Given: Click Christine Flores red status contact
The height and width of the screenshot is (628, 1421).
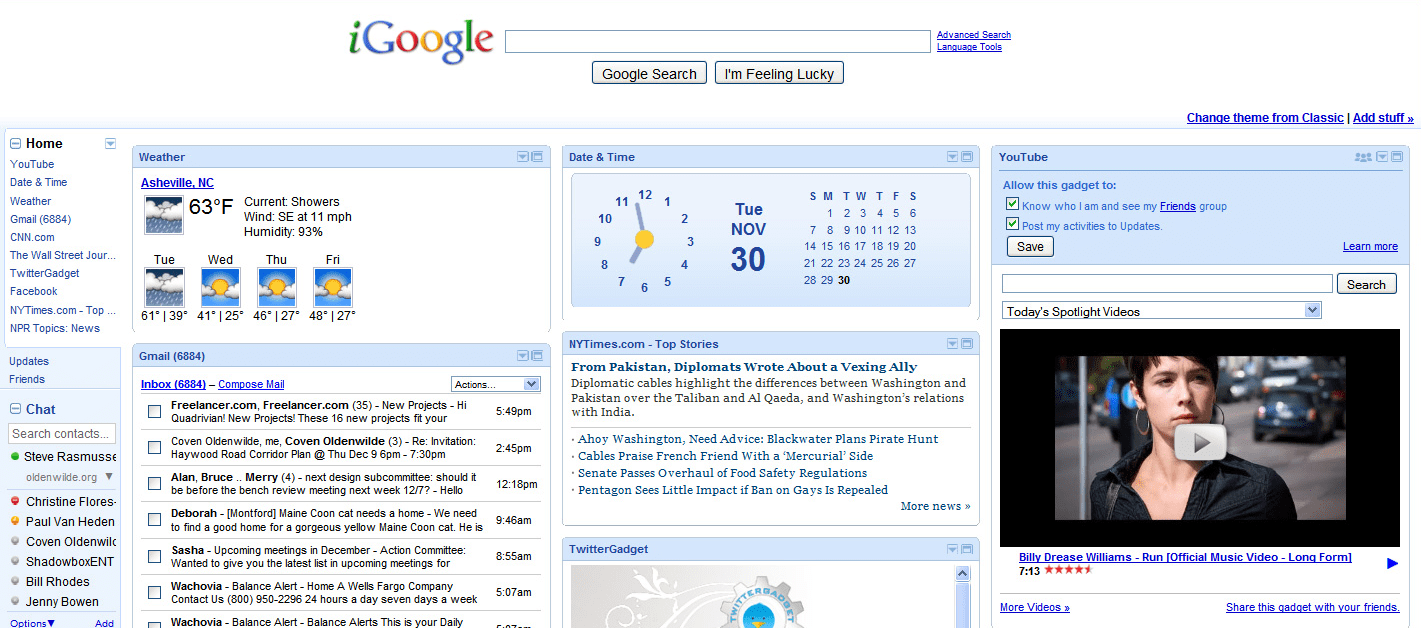Looking at the screenshot, I should [64, 502].
